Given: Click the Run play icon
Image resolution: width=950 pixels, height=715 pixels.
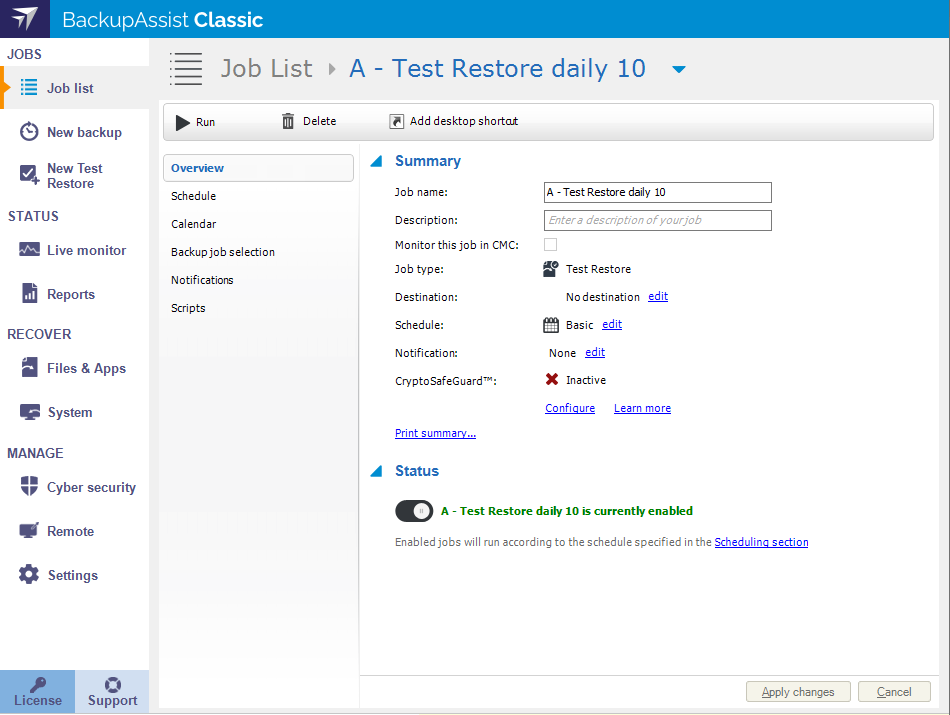Looking at the screenshot, I should (183, 122).
